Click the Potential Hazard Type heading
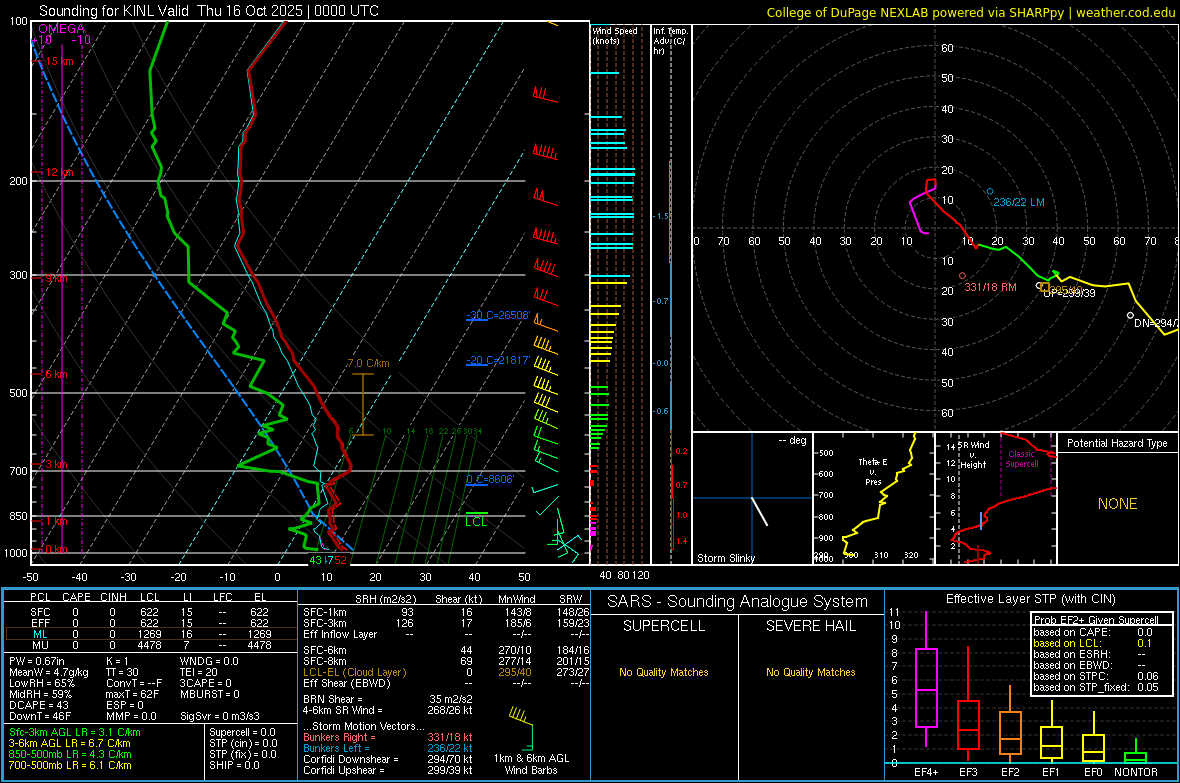This screenshot has height=783, width=1180. pyautogui.click(x=1117, y=443)
